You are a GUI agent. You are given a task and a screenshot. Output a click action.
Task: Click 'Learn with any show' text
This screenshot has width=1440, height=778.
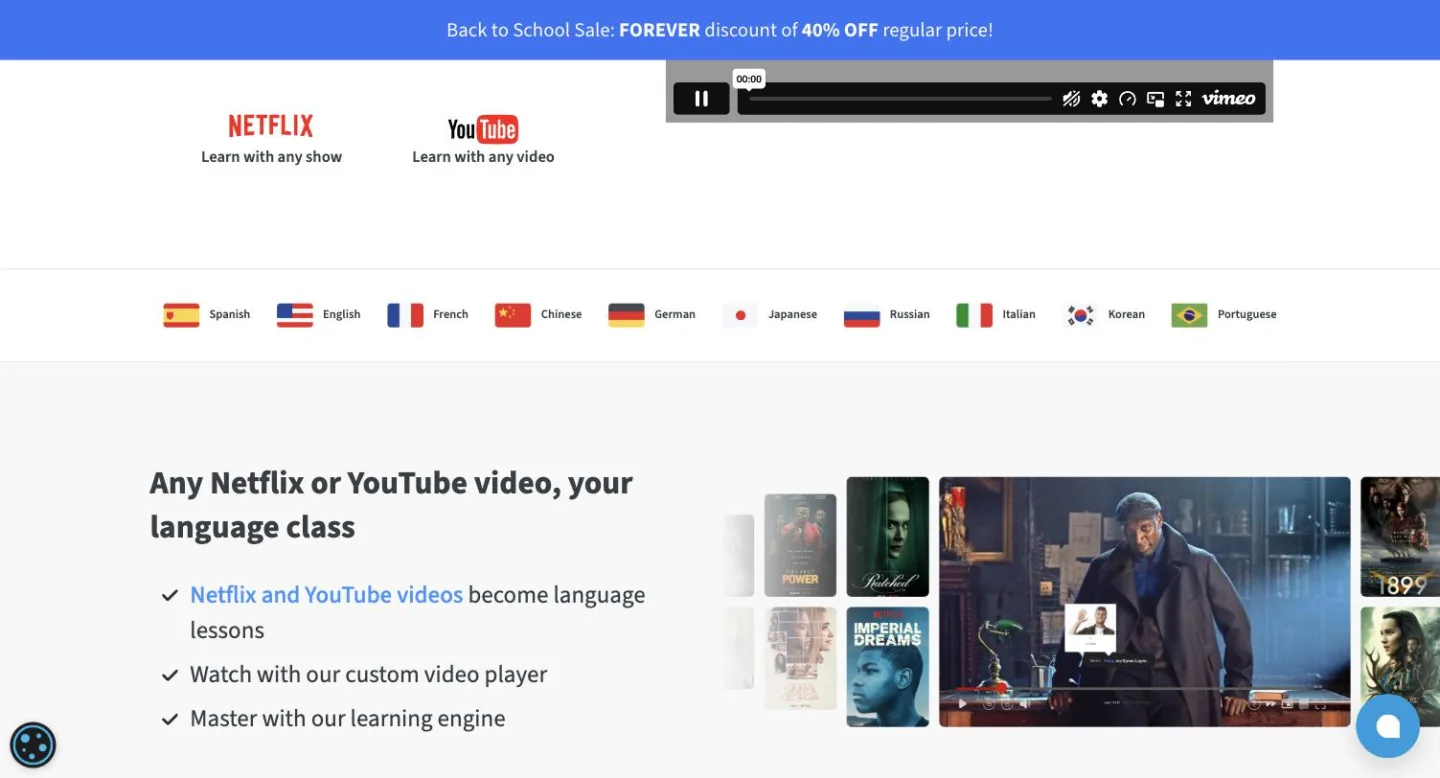click(x=271, y=157)
